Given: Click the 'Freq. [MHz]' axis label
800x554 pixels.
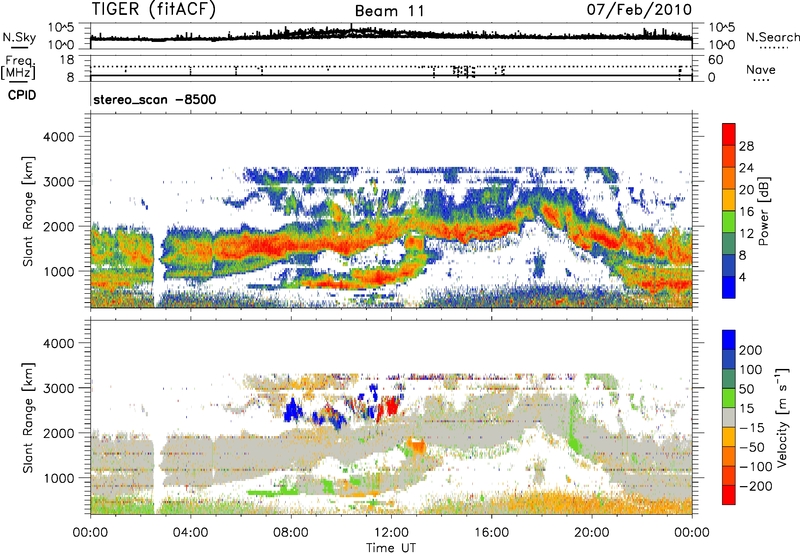Looking at the screenshot, I should click(18, 68).
